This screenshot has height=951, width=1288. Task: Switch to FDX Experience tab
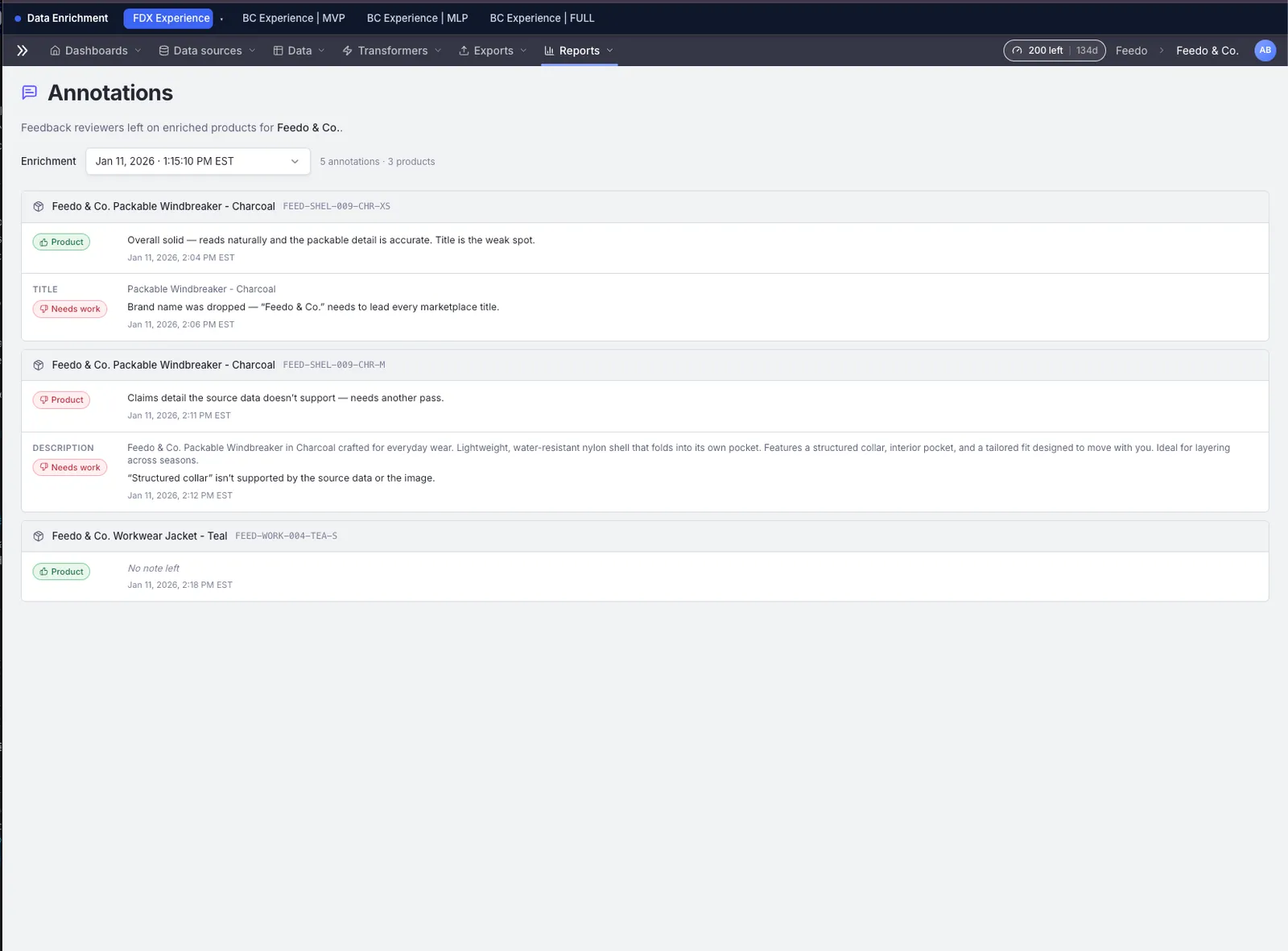pyautogui.click(x=168, y=18)
